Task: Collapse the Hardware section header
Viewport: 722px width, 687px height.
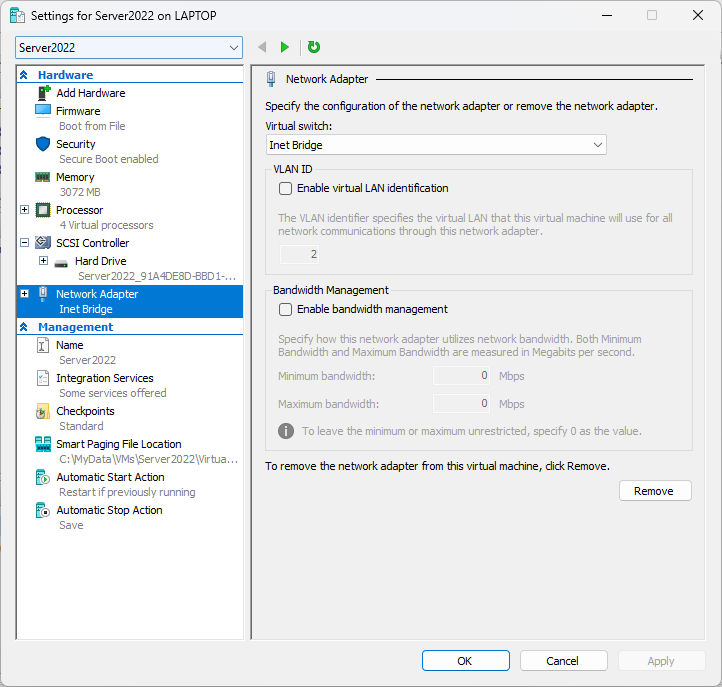Action: (x=24, y=75)
